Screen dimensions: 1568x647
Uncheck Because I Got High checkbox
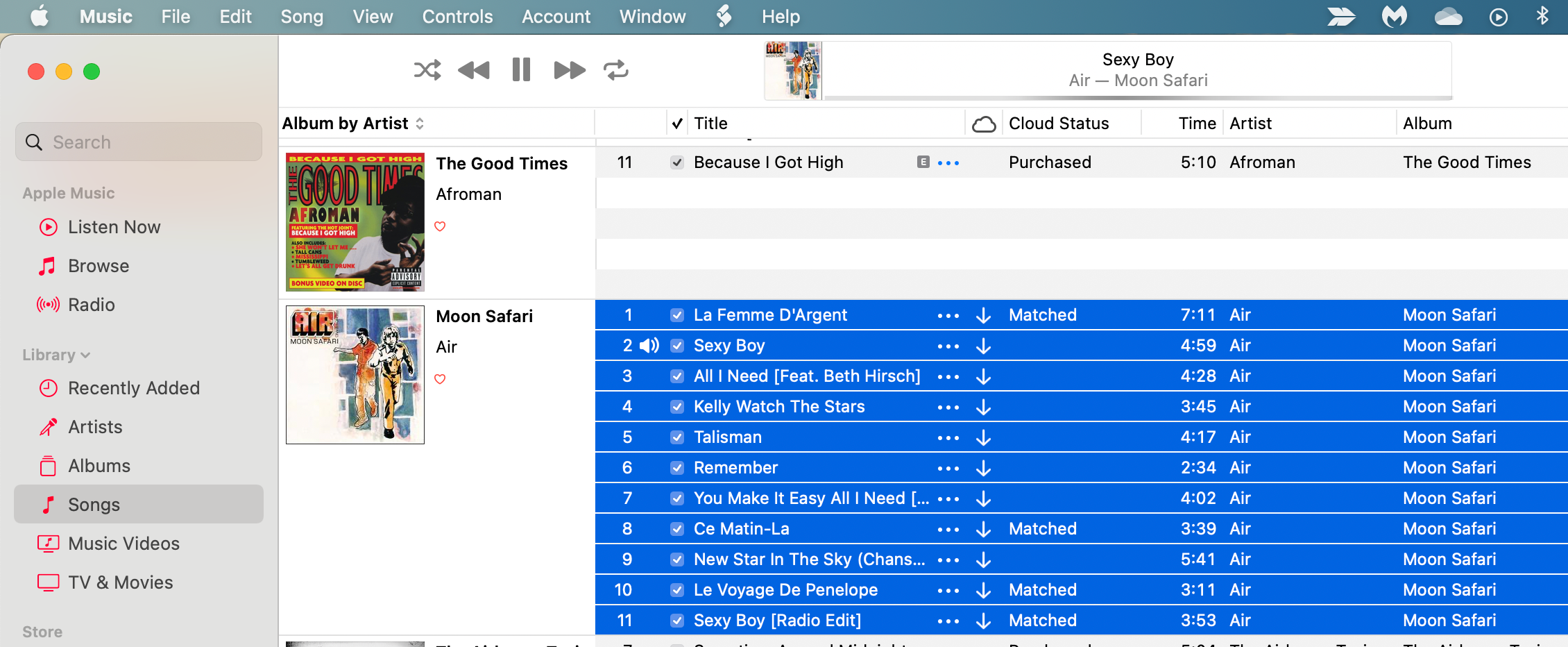677,162
